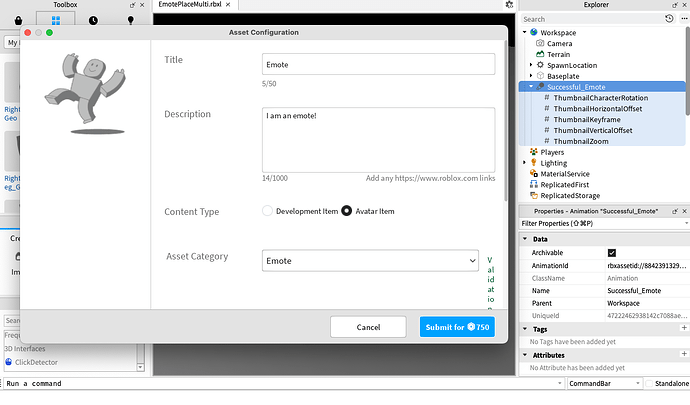The height and width of the screenshot is (405, 690).
Task: Click the Submit for 750 button
Action: click(457, 327)
